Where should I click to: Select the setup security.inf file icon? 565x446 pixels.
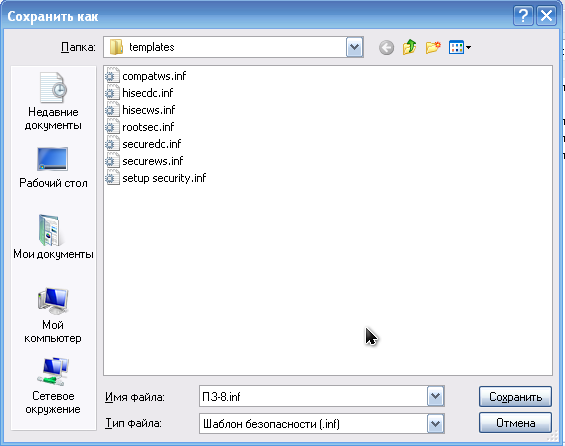pos(112,178)
